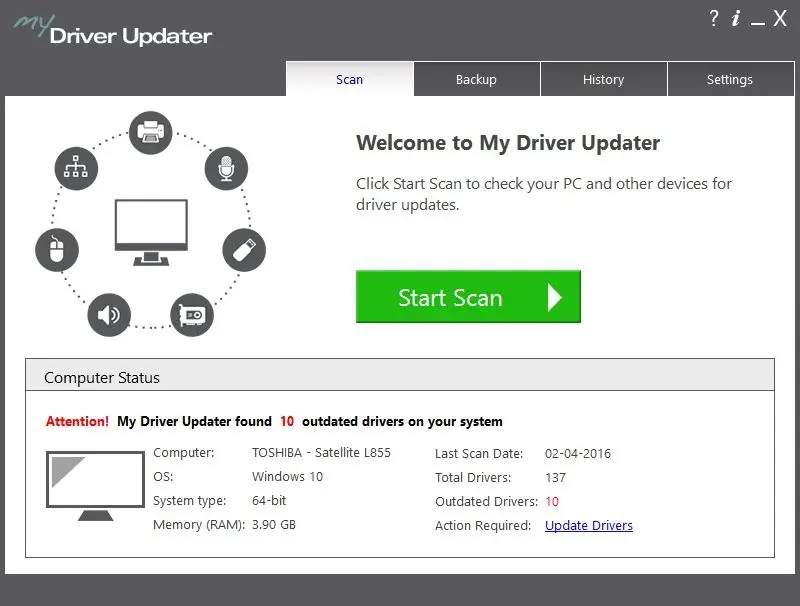Click the 3.90 GB memory value
The image size is (800, 606).
(x=274, y=524)
